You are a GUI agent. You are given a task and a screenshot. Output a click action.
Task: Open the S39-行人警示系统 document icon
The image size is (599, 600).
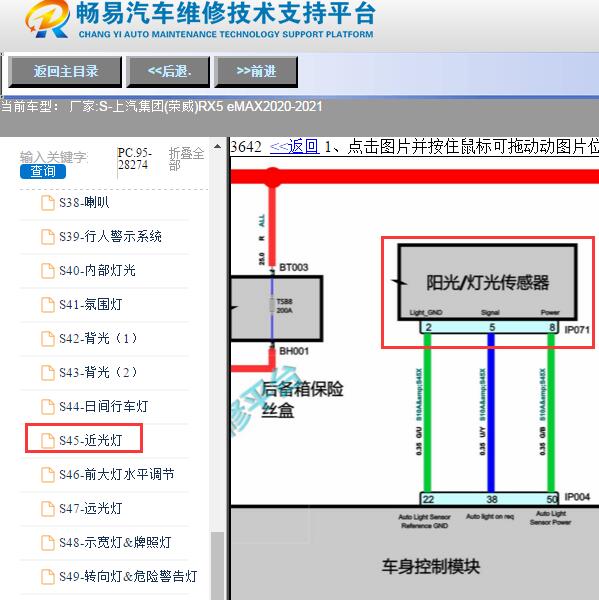48,236
